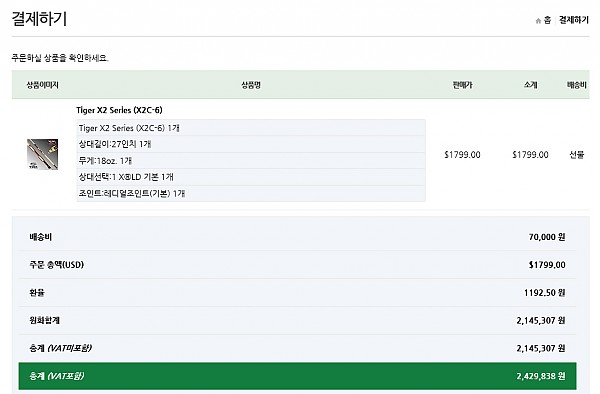Open the 홈 breadcrumb link
This screenshot has height=394, width=600.
pyautogui.click(x=547, y=20)
